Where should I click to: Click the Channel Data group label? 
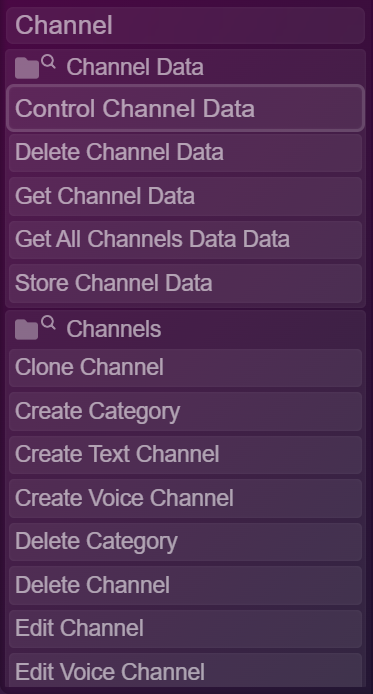click(135, 67)
